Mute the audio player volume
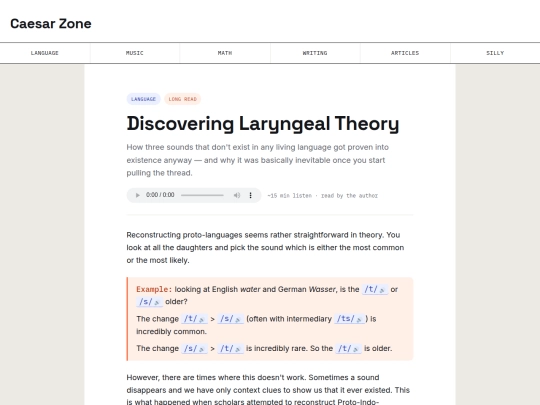 pos(237,195)
